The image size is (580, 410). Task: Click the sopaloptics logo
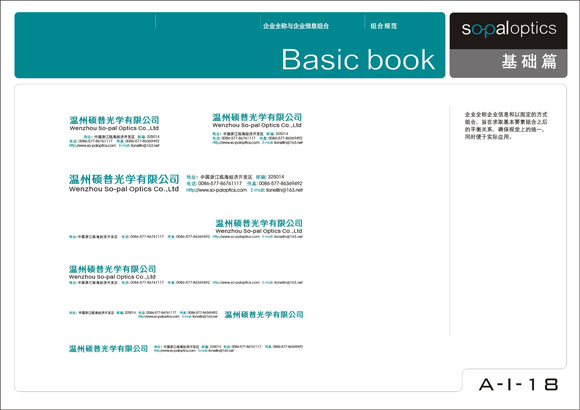point(509,29)
